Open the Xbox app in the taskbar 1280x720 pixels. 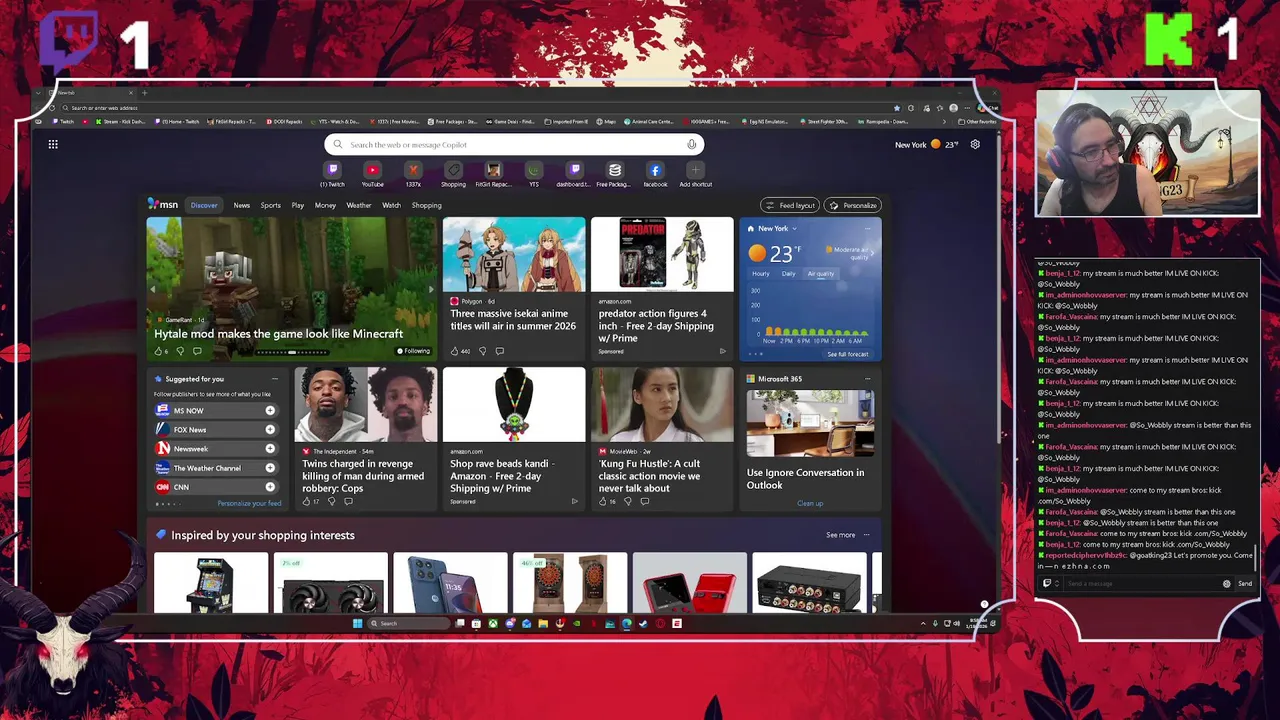(x=493, y=623)
